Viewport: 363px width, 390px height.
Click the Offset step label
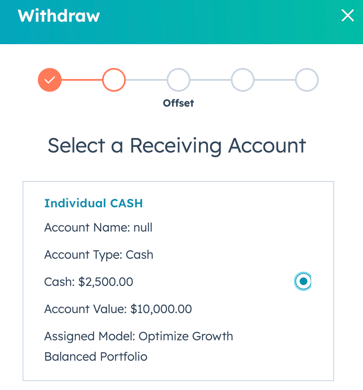tap(178, 103)
